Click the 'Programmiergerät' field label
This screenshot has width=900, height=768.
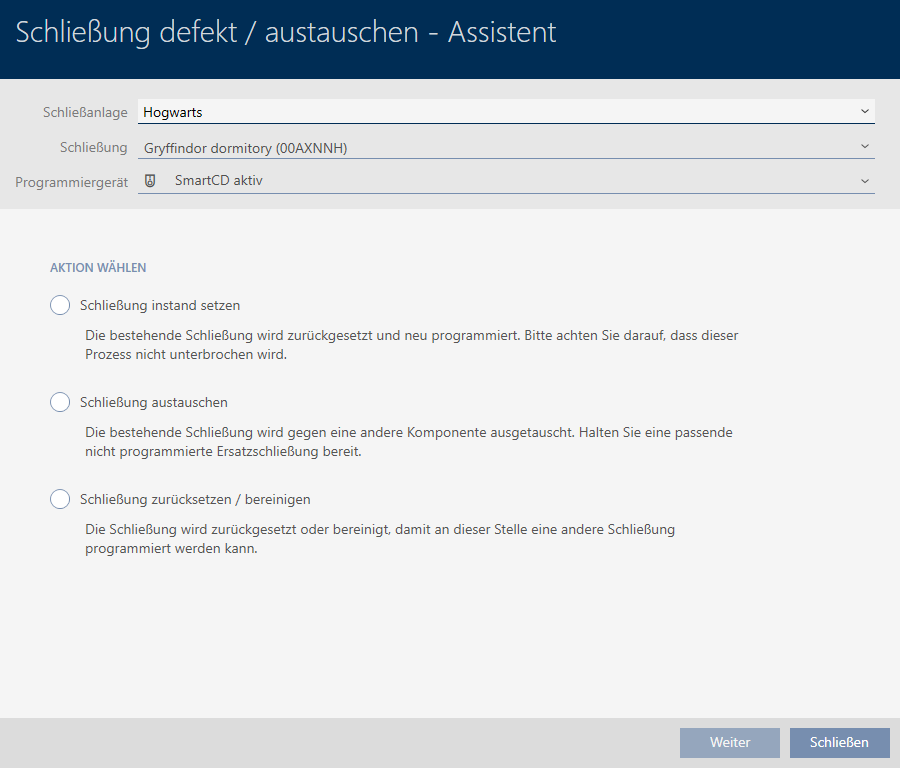72,182
